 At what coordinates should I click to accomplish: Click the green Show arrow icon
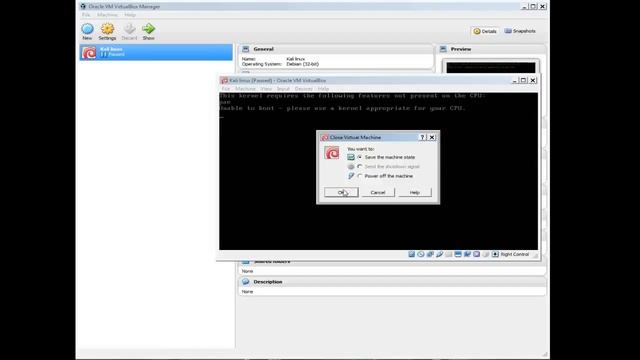pos(149,29)
